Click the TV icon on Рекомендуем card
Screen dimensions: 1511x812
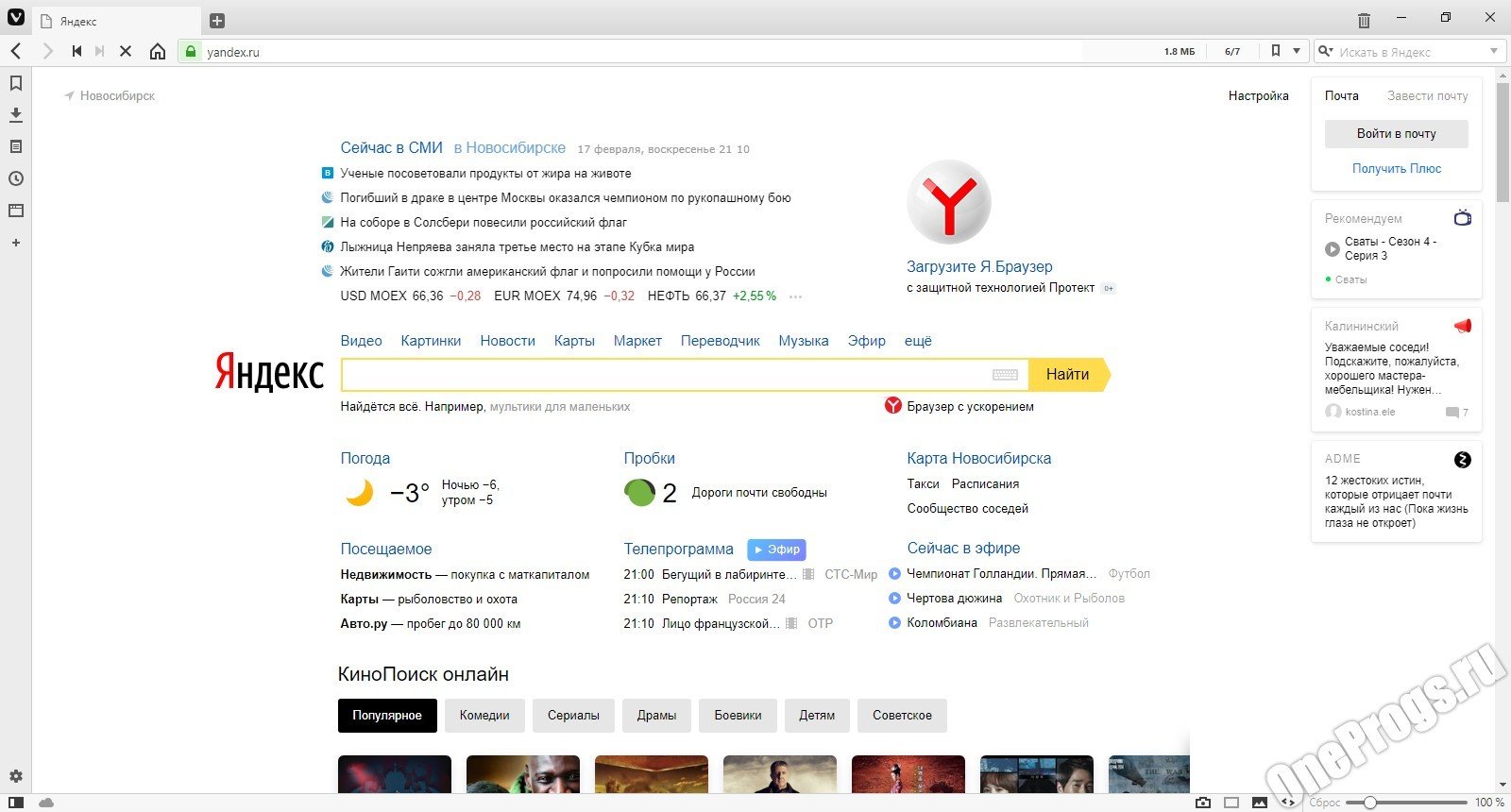(1463, 218)
